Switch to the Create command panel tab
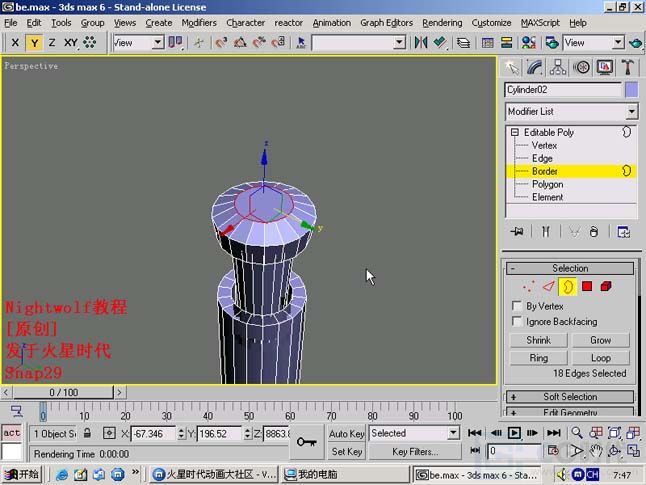The height and width of the screenshot is (485, 646). coord(512,68)
